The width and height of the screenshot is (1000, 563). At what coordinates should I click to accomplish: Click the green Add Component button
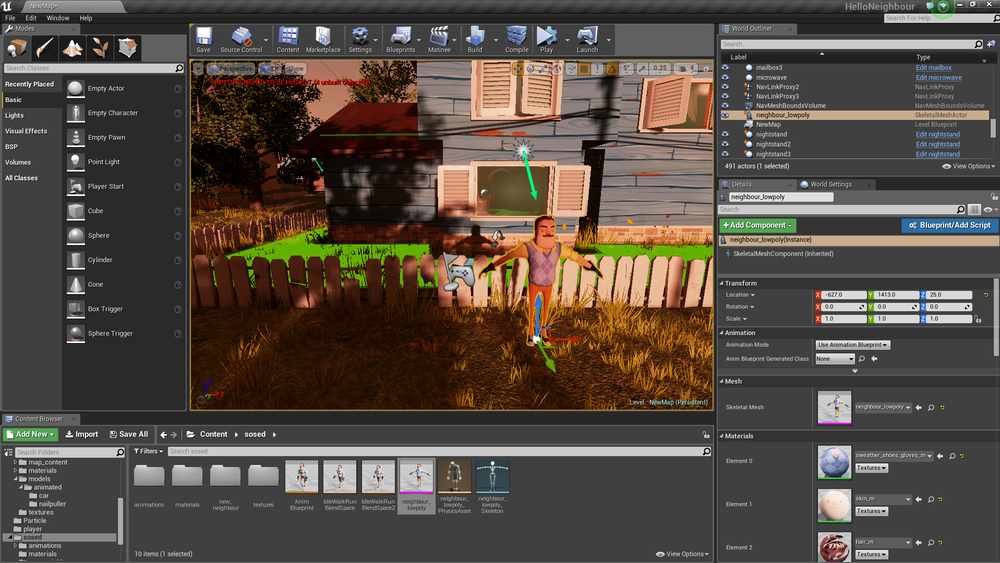pyautogui.click(x=758, y=226)
